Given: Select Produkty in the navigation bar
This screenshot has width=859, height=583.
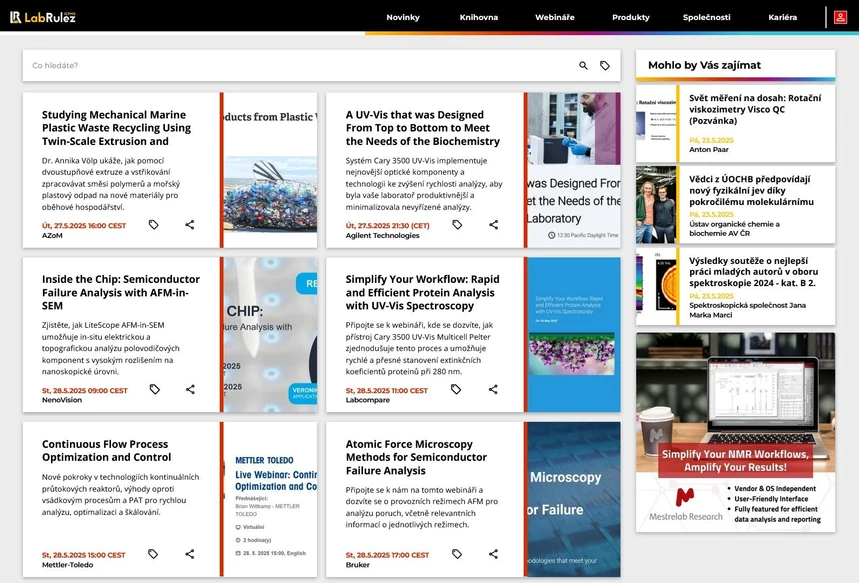Looking at the screenshot, I should pos(631,17).
